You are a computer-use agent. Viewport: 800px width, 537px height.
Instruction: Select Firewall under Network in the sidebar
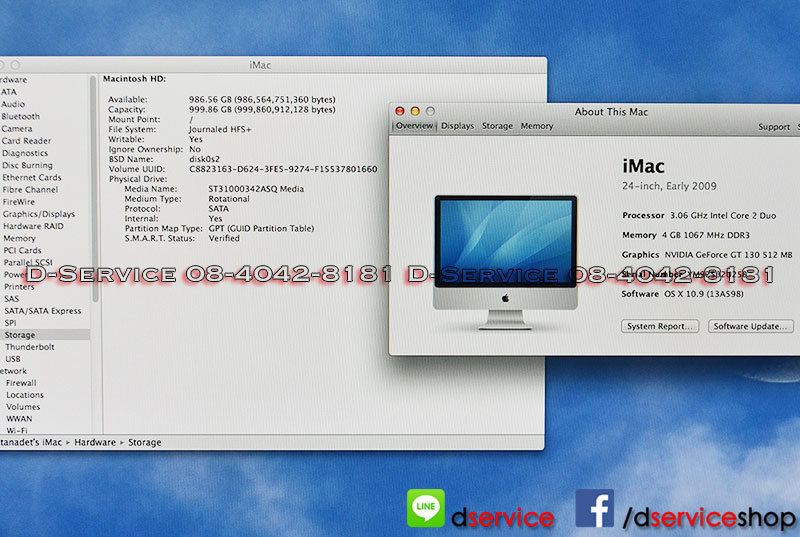click(21, 382)
